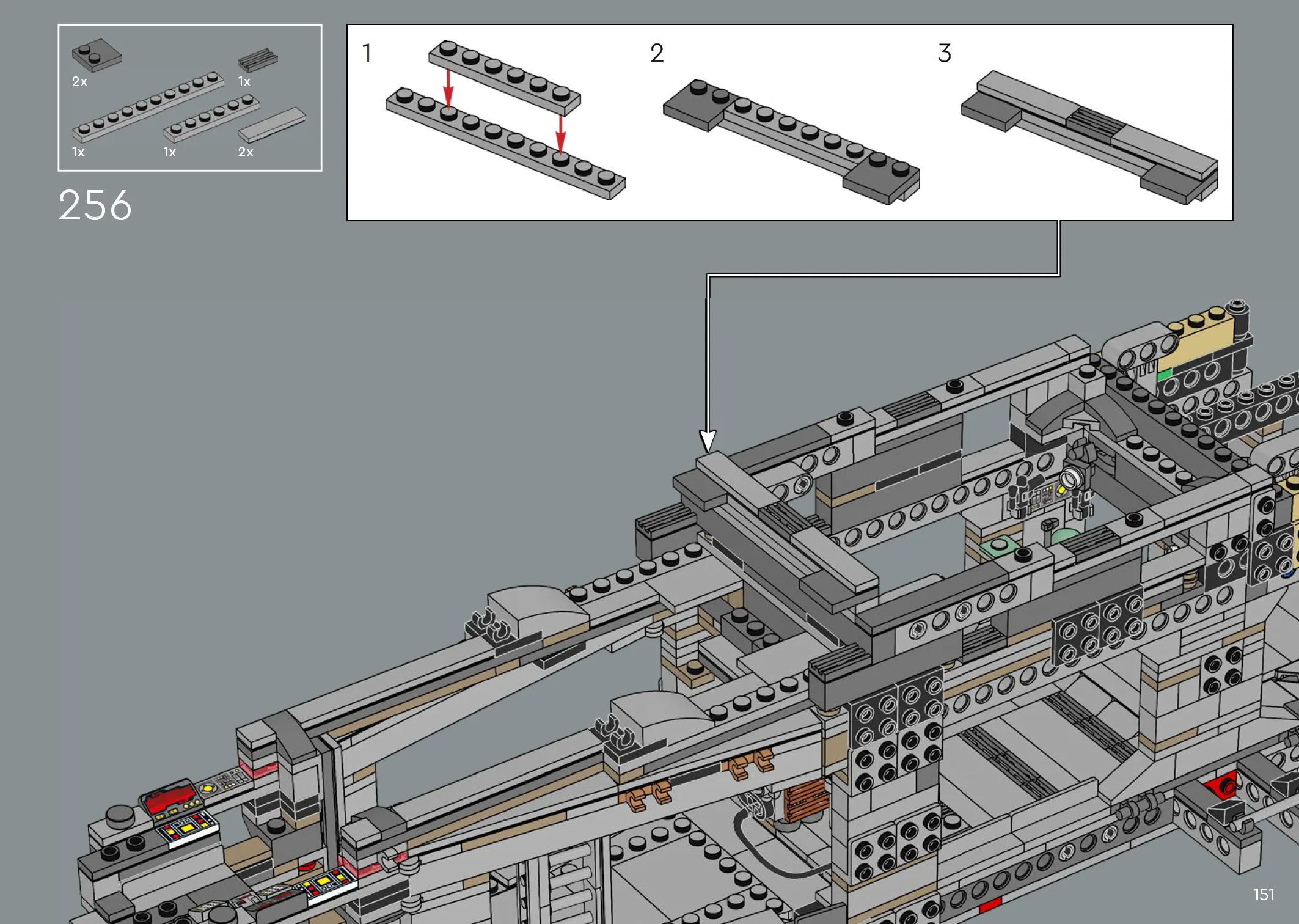Image resolution: width=1299 pixels, height=924 pixels.
Task: Click the step number 256
Action: [x=95, y=205]
